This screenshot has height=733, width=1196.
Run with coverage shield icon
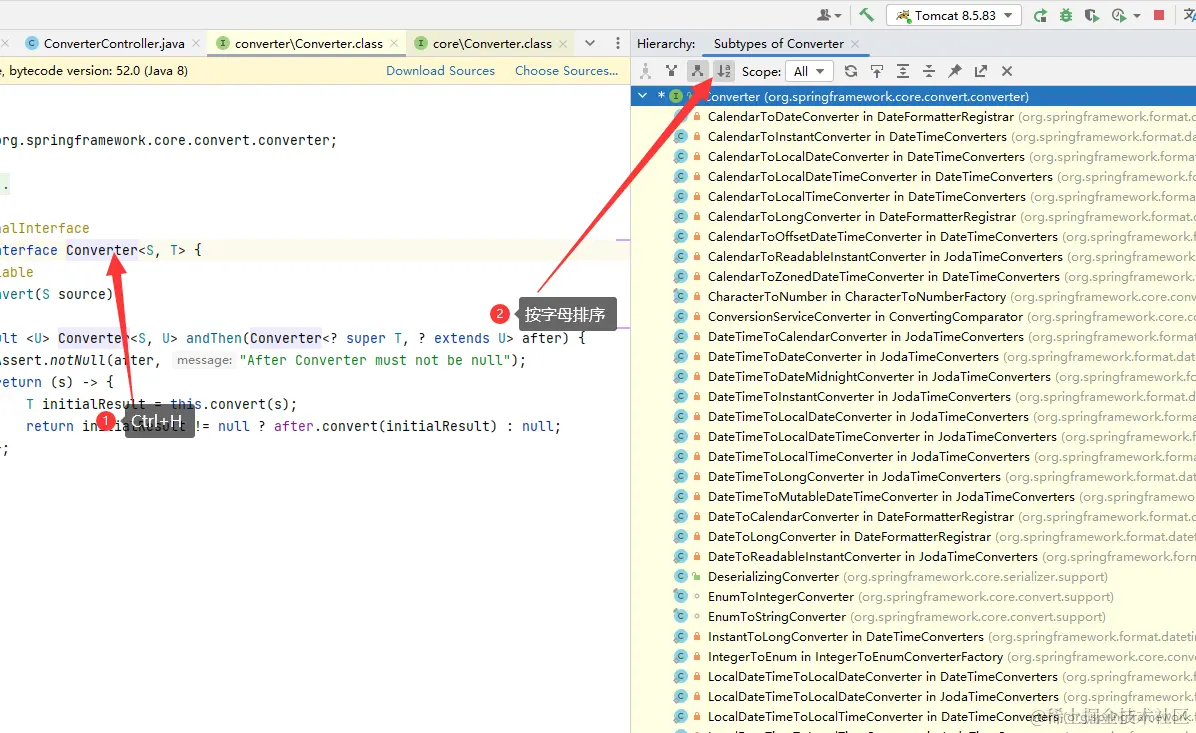point(1092,15)
